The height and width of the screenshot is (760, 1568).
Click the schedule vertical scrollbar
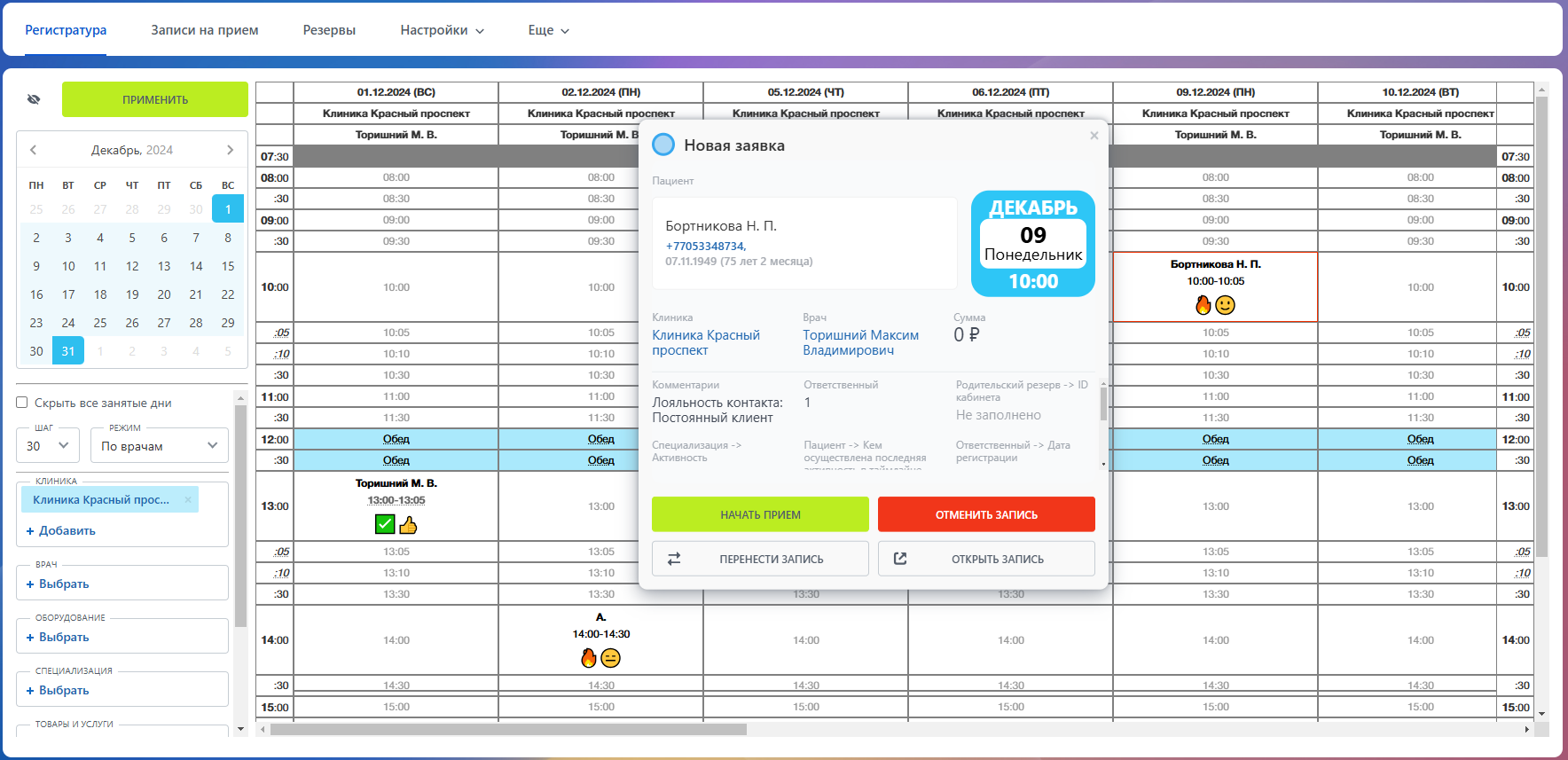coord(1541,326)
